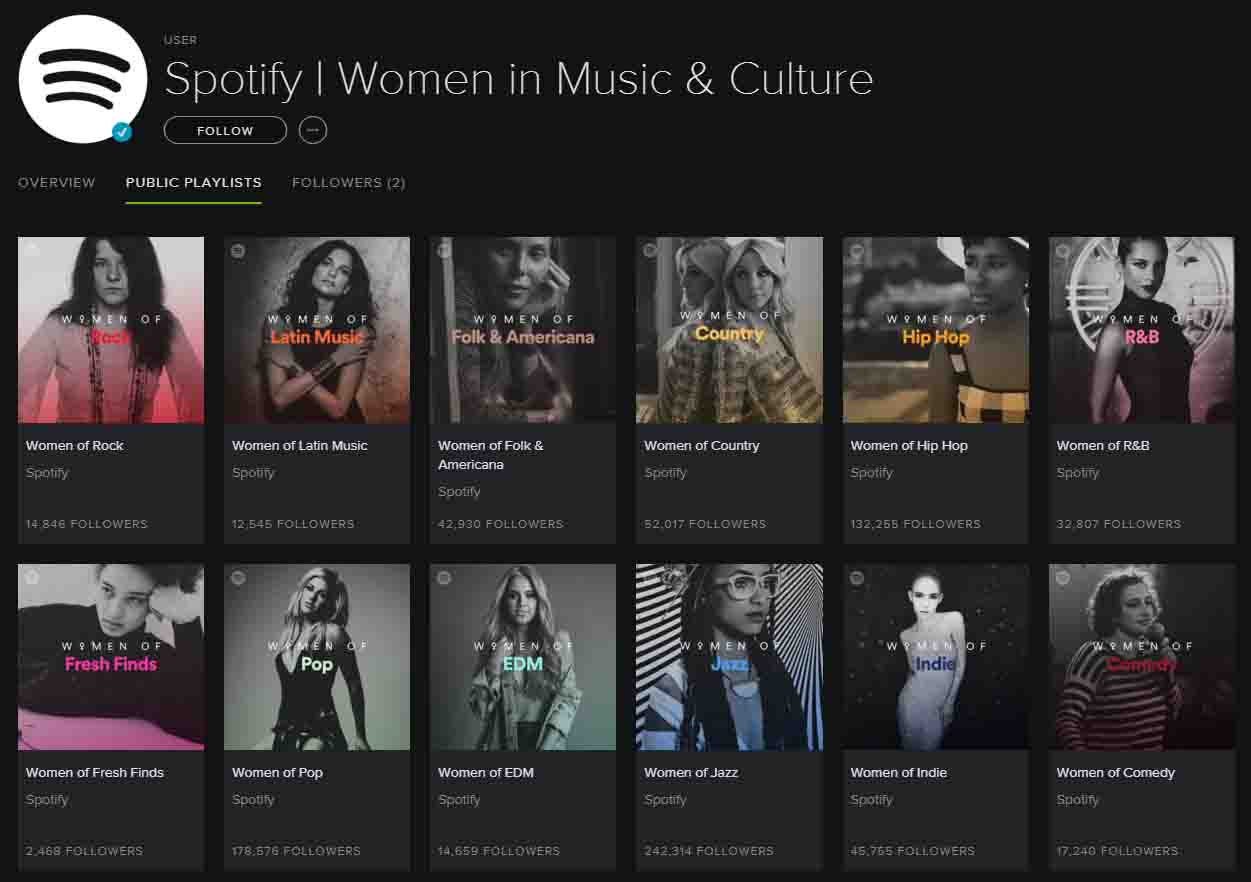Screen dimensions: 1251x882
Task: Open Women of Comedy cover art
Action: coord(1142,657)
